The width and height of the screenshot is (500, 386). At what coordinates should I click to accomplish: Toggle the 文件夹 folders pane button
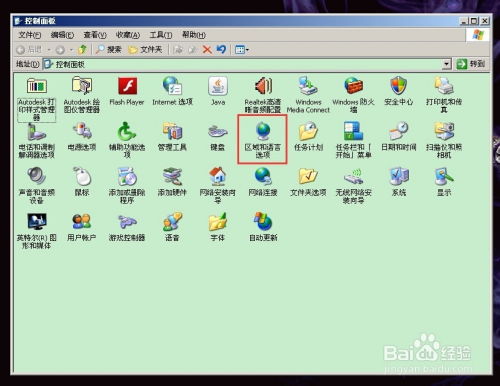pos(145,50)
